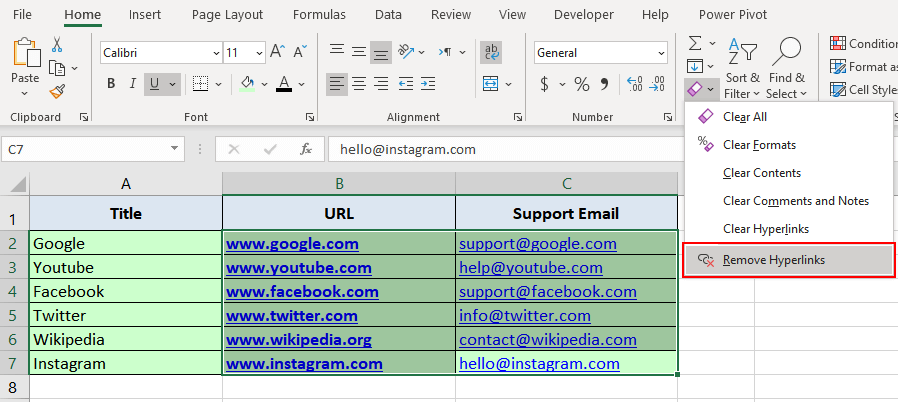Click Decrease Decimal icon
The height and width of the screenshot is (402, 898).
click(657, 84)
